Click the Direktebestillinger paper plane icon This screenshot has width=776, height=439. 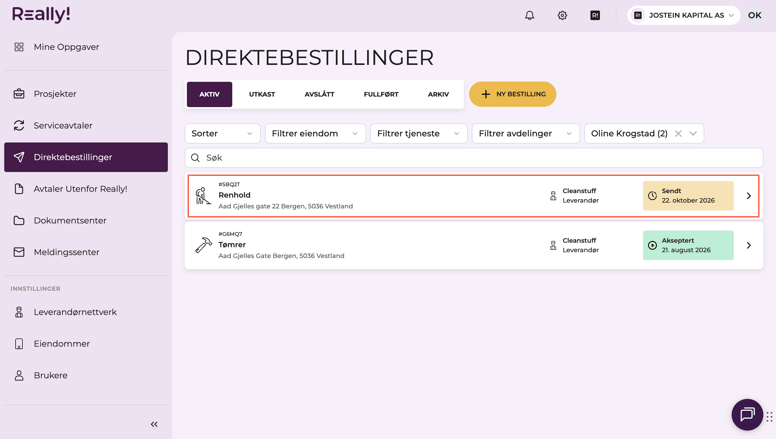[x=19, y=157]
